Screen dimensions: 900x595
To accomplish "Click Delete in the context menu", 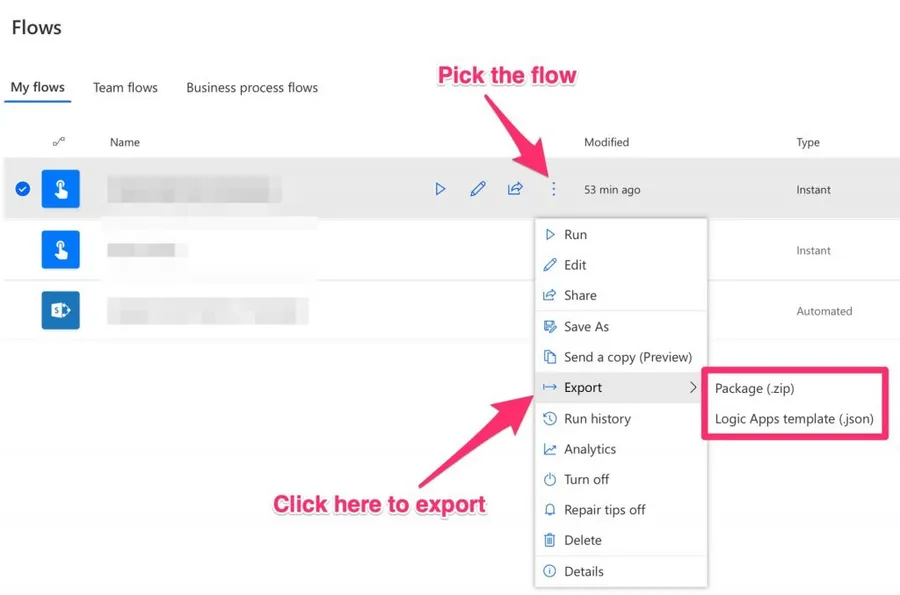I will pos(582,540).
